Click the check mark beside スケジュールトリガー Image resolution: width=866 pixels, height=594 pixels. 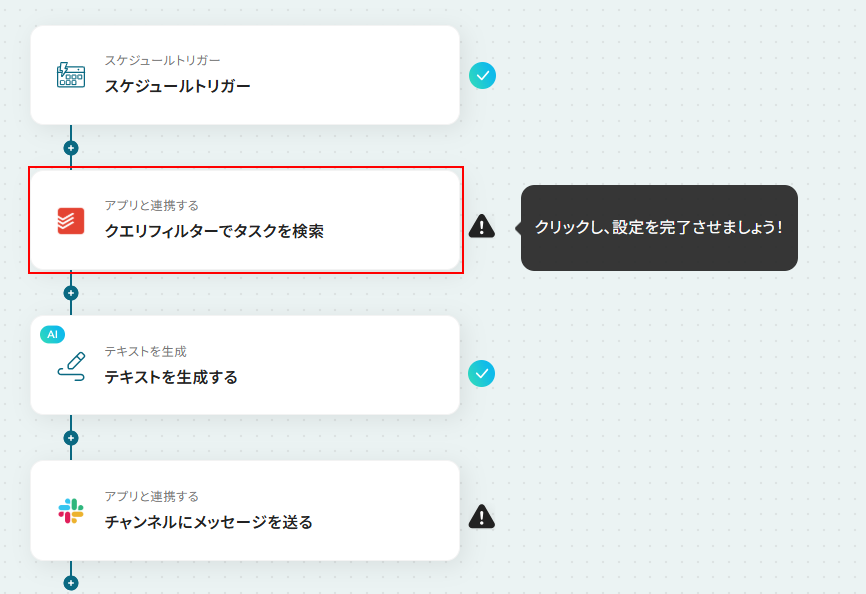pyautogui.click(x=482, y=76)
